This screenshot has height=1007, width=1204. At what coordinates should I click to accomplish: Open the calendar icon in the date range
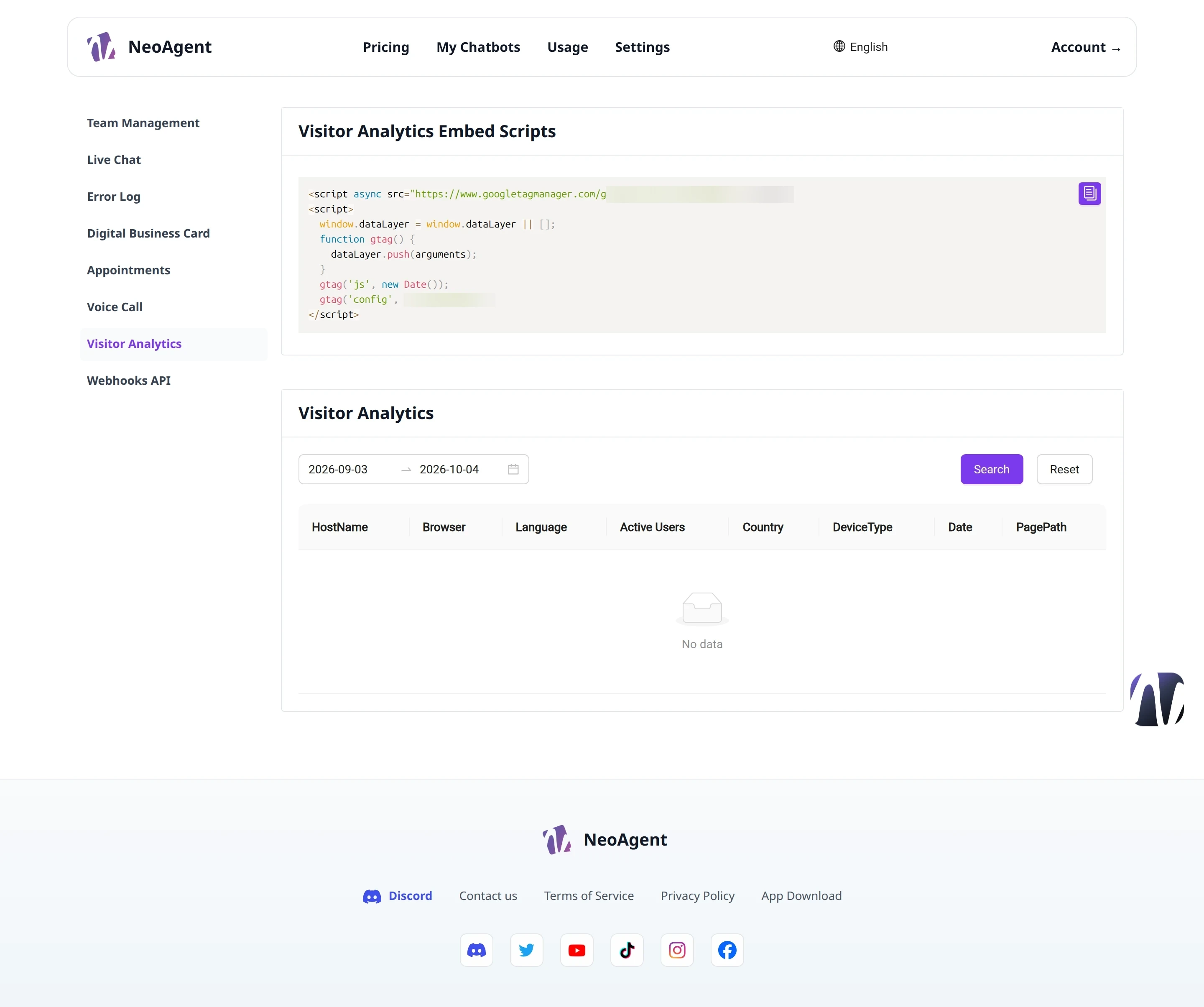(513, 469)
